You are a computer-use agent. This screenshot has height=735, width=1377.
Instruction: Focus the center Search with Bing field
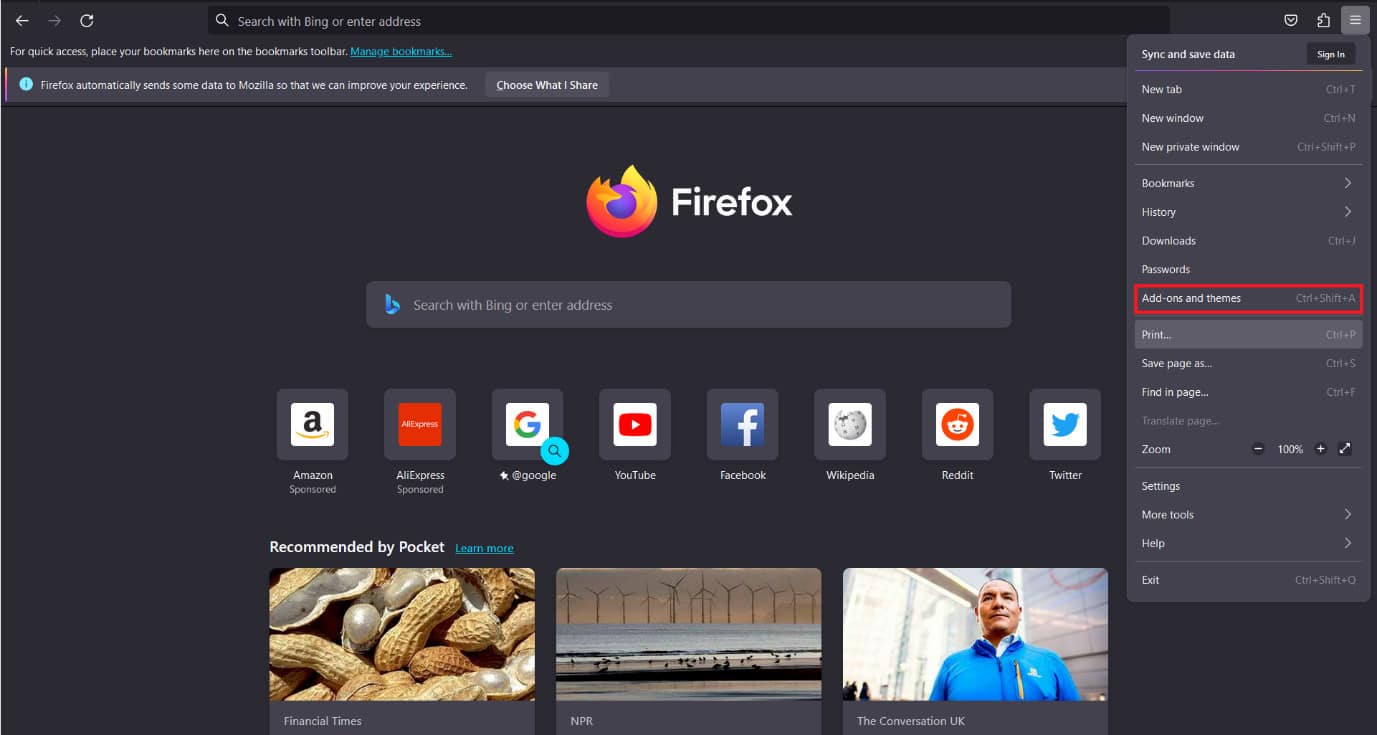pyautogui.click(x=689, y=305)
